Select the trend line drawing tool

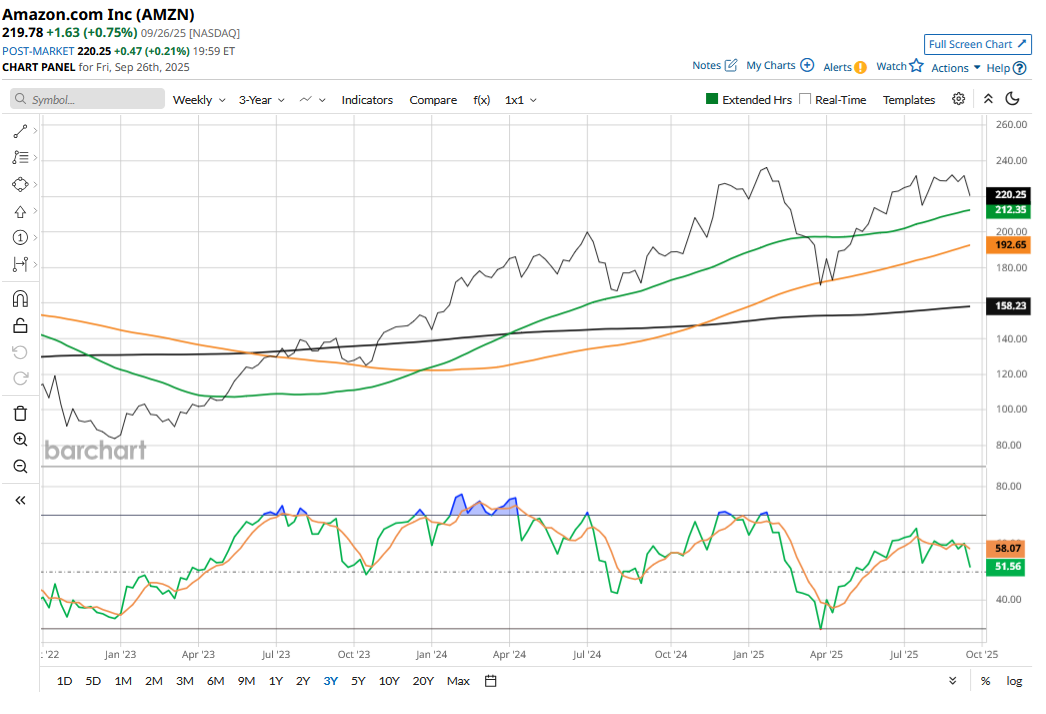pos(20,131)
